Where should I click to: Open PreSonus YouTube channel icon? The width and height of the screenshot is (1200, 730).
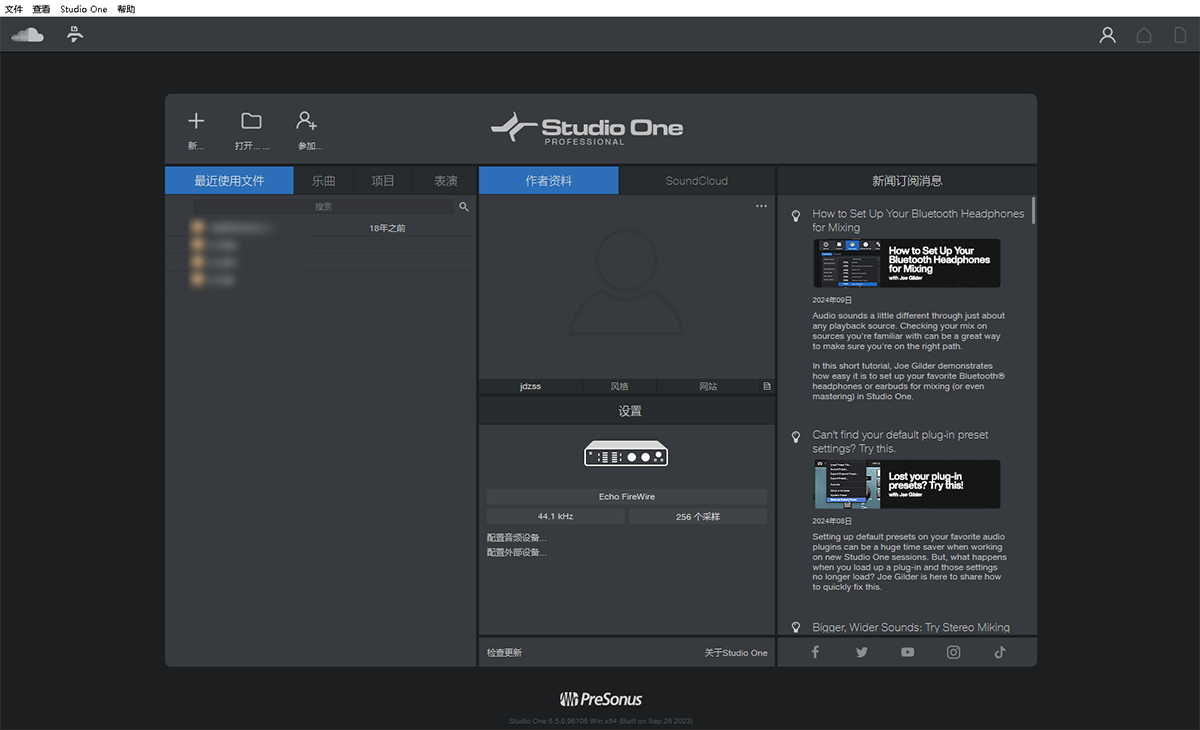pyautogui.click(x=907, y=652)
